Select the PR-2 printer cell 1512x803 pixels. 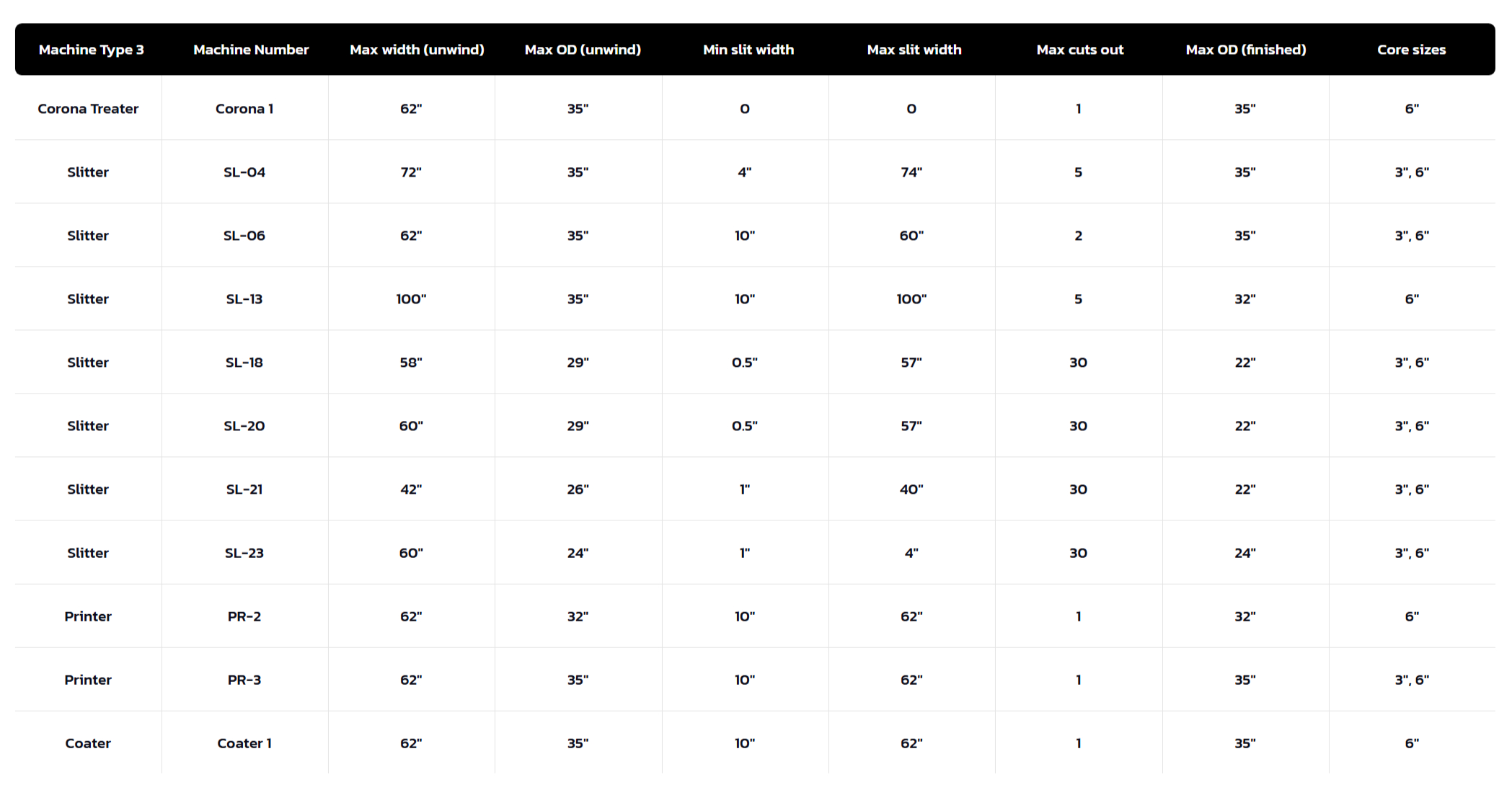click(x=244, y=616)
